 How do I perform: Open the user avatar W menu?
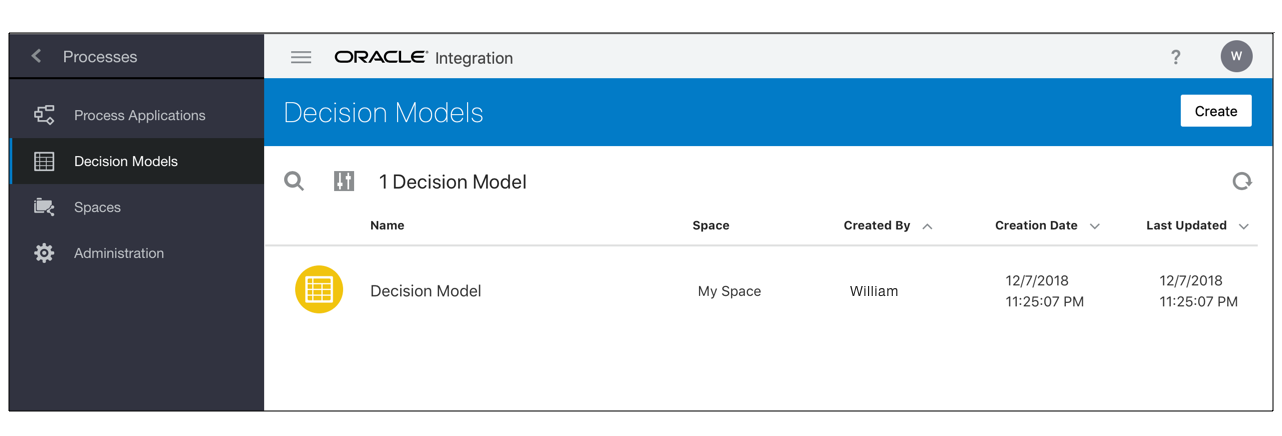(x=1236, y=56)
